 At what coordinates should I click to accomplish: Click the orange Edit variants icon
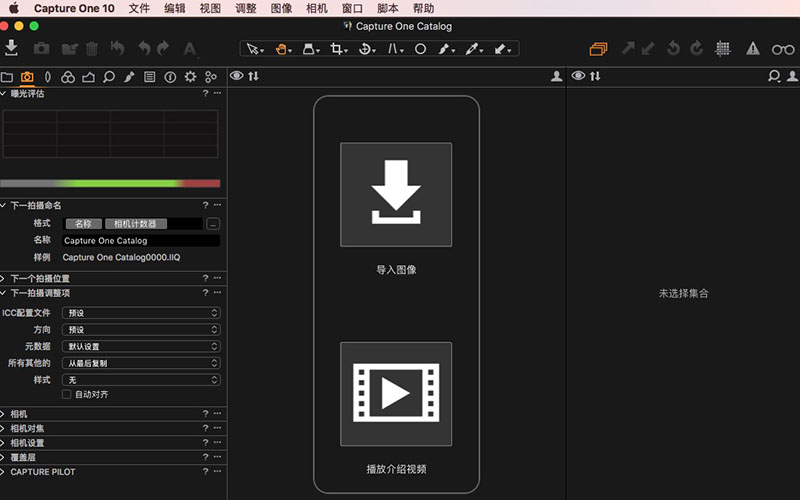click(598, 49)
